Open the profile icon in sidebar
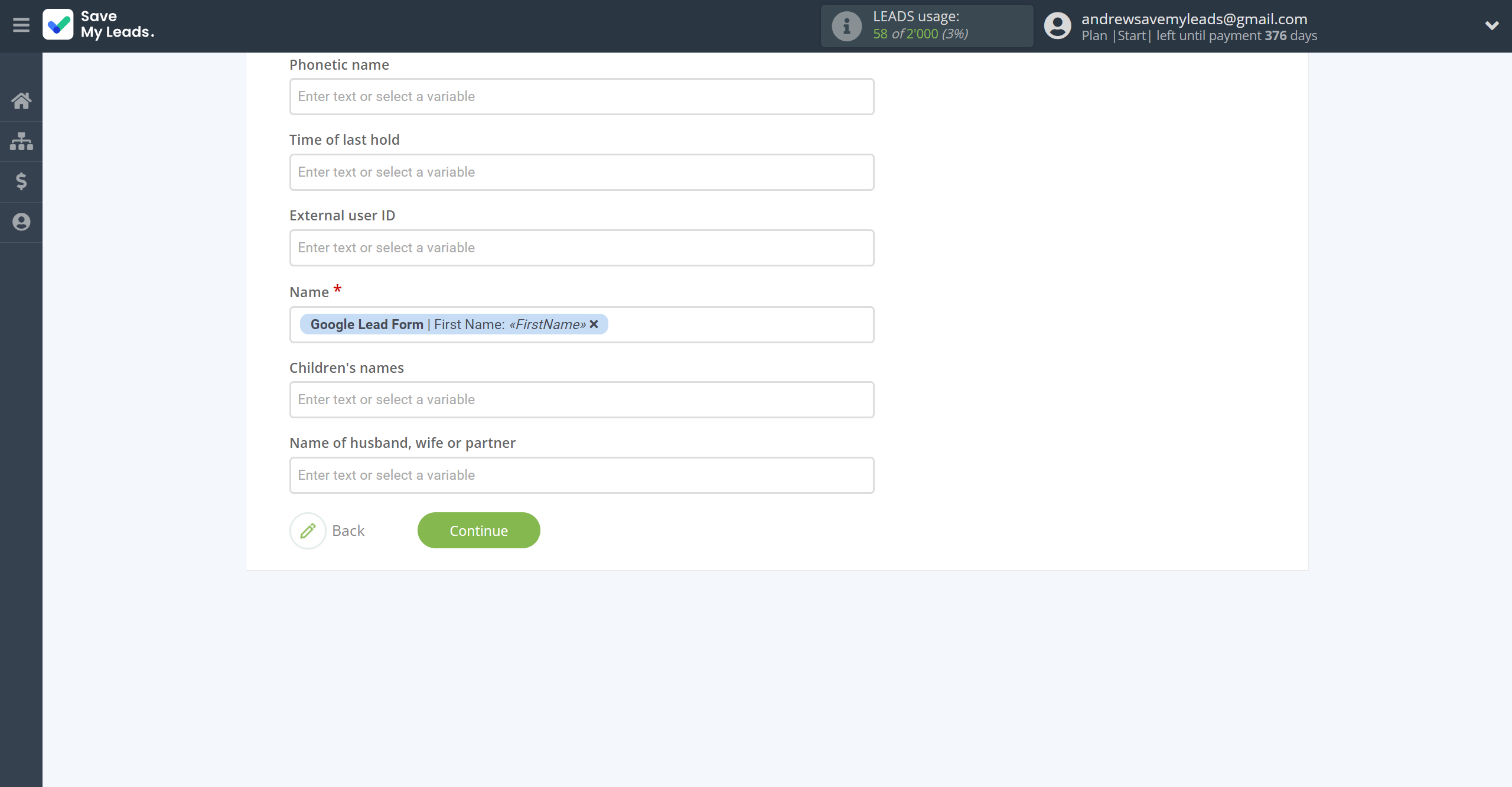 pyautogui.click(x=21, y=222)
